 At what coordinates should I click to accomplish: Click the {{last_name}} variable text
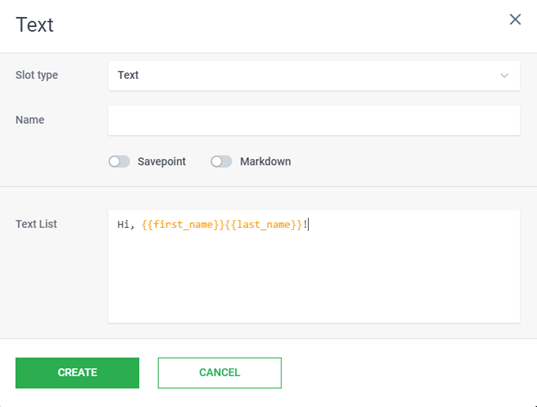(x=264, y=225)
